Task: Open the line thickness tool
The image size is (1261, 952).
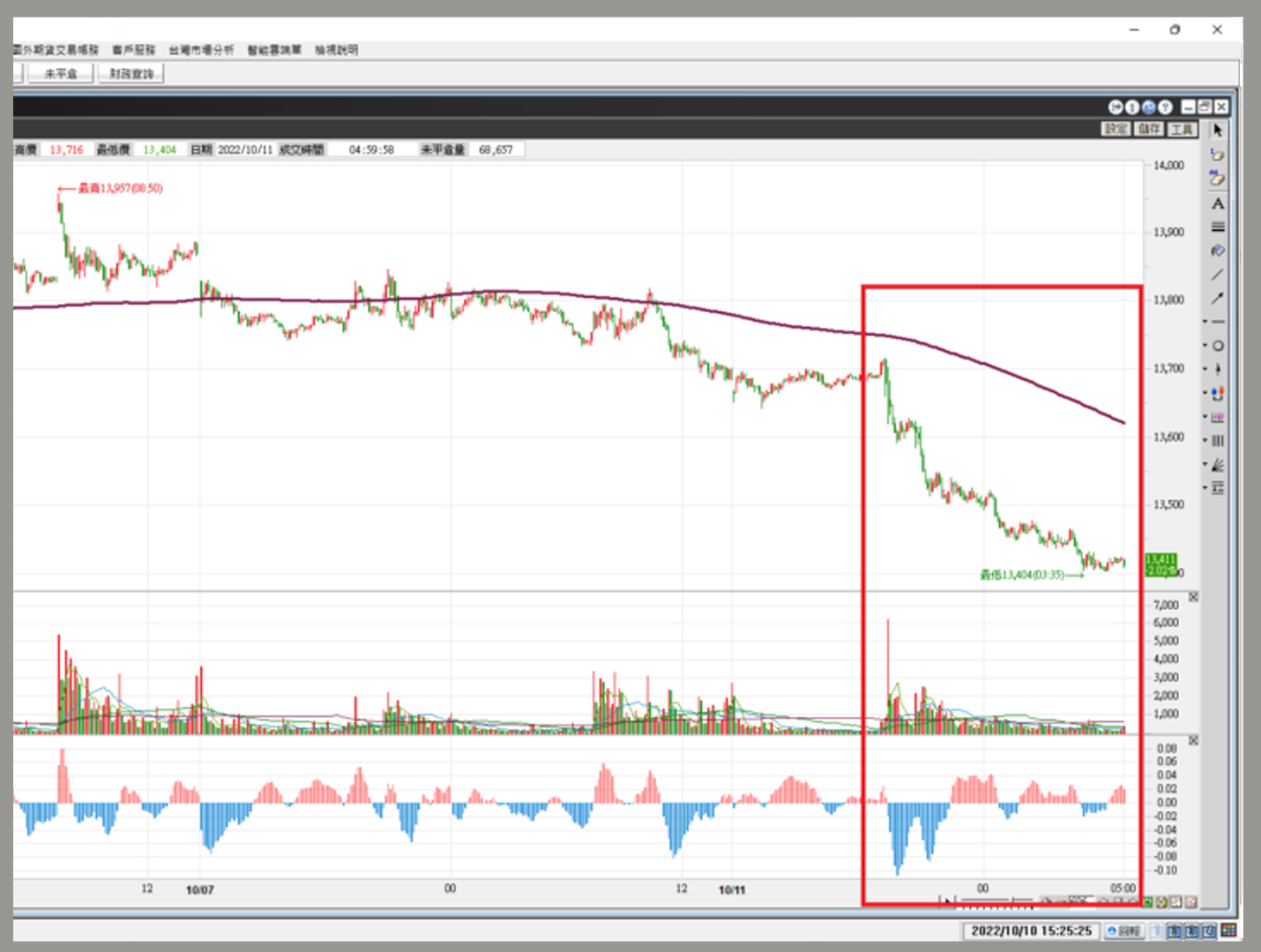Action: click(x=1218, y=227)
